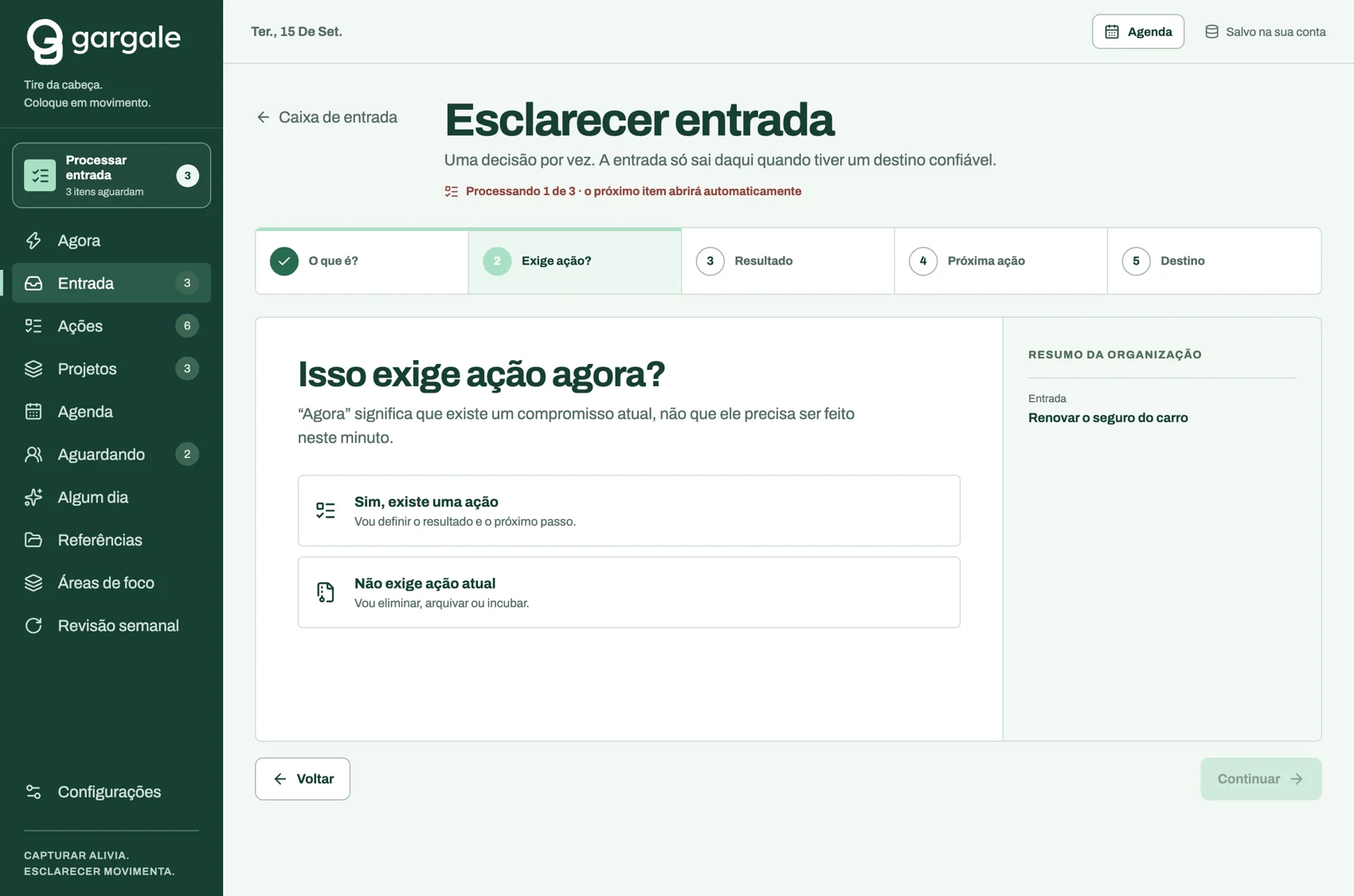This screenshot has height=896, width=1354.
Task: Click the Entrada inbox tray icon
Action: click(x=33, y=283)
